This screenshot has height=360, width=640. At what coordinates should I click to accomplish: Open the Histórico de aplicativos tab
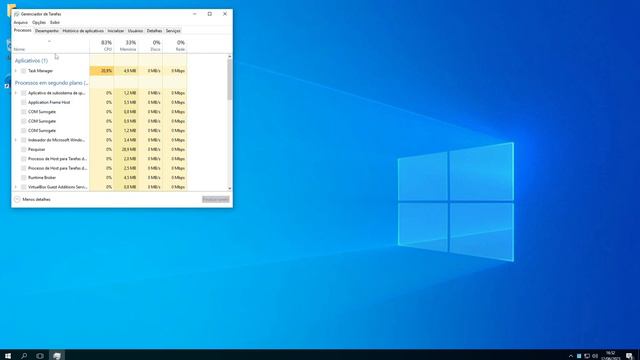click(x=83, y=31)
